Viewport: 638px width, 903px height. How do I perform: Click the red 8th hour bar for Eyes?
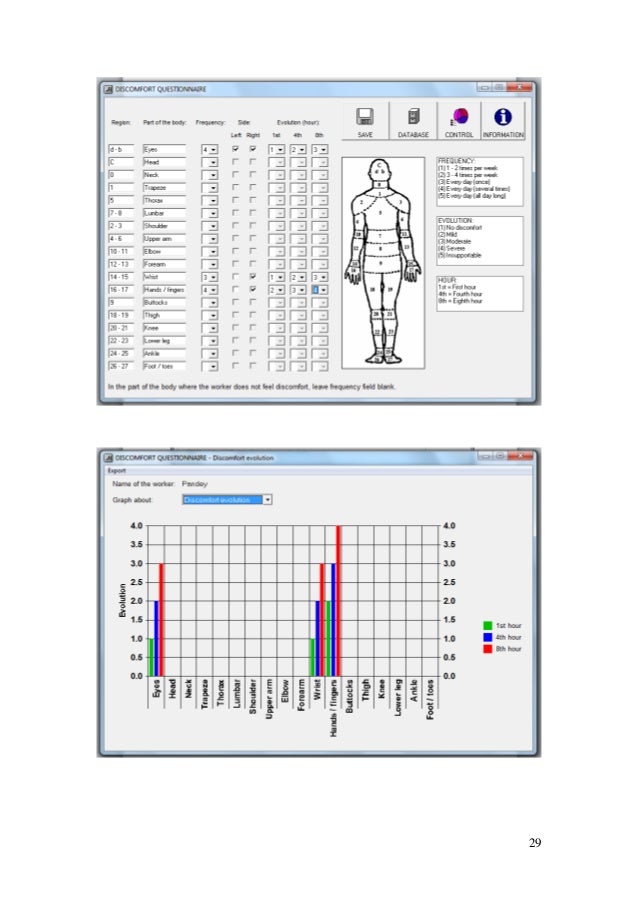click(x=161, y=620)
